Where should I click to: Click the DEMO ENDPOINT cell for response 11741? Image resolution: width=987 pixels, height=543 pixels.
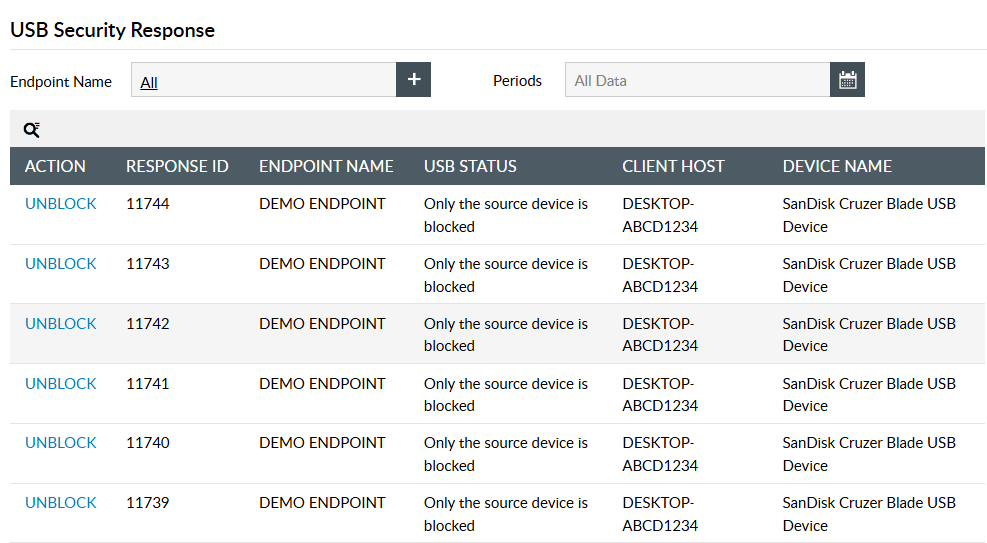pyautogui.click(x=322, y=384)
